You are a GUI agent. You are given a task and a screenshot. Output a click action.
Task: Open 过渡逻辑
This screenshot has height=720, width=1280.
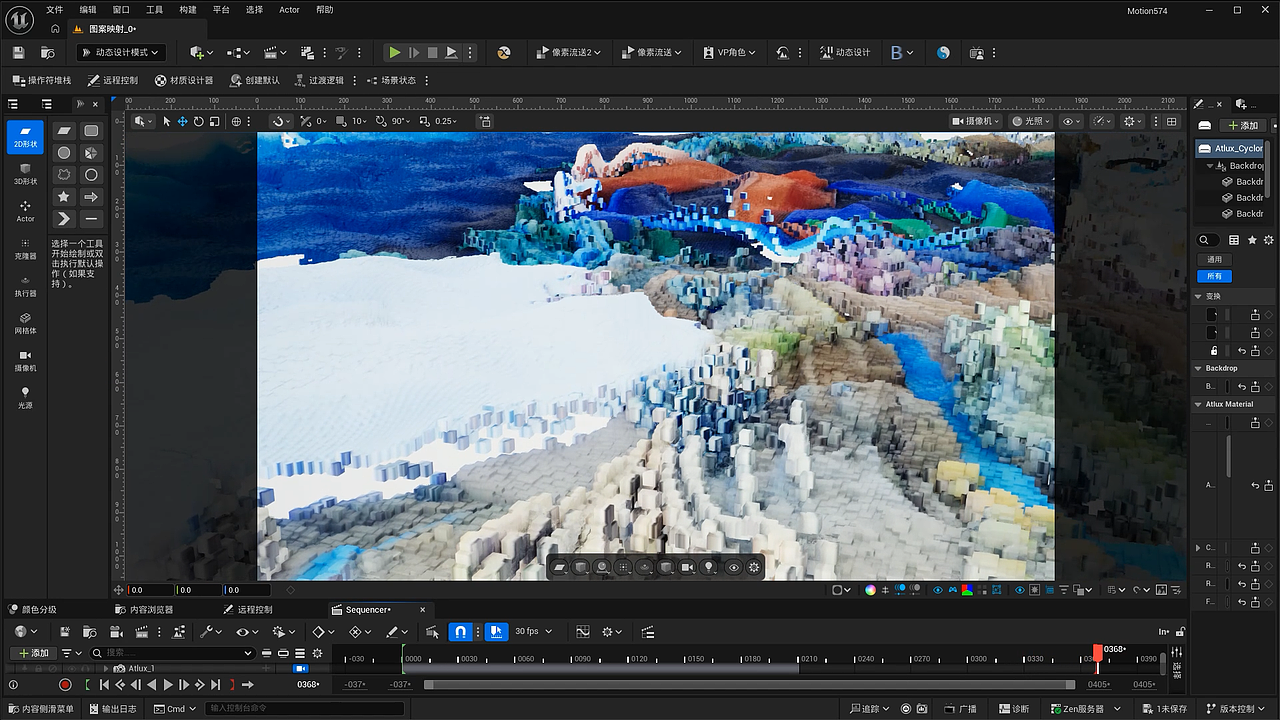tap(318, 80)
